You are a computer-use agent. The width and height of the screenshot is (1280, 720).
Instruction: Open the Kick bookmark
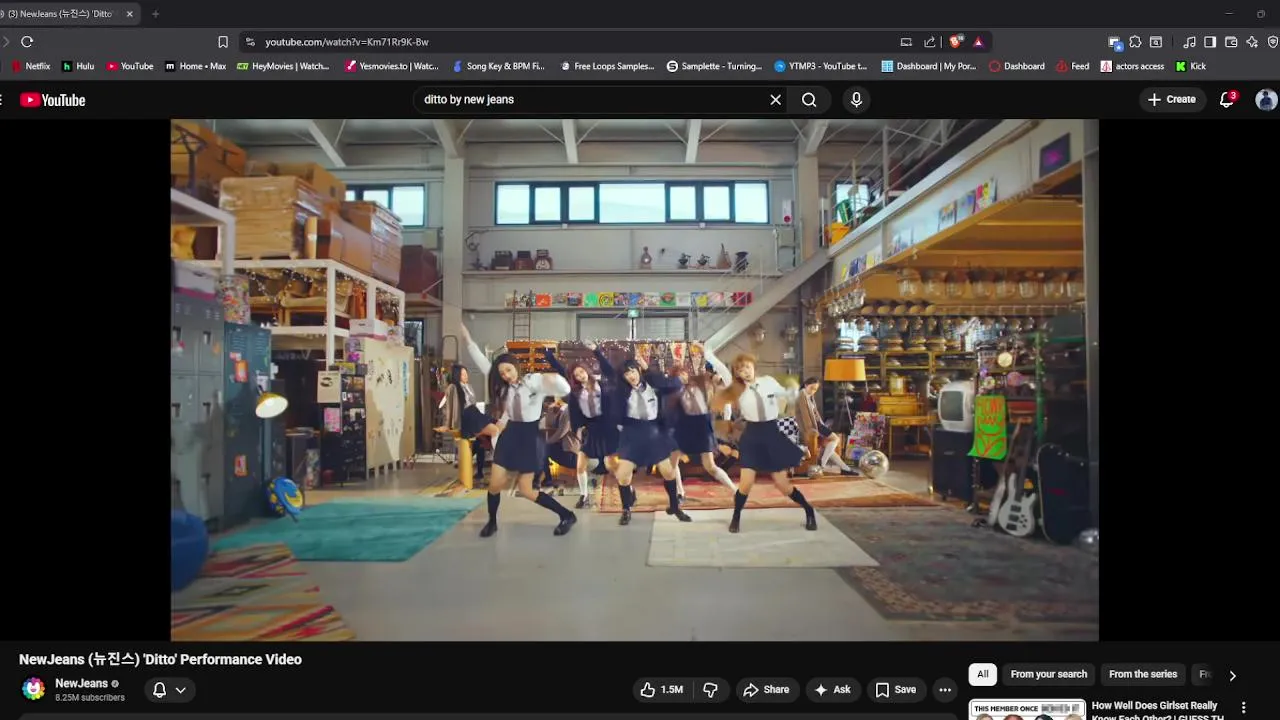(1191, 66)
